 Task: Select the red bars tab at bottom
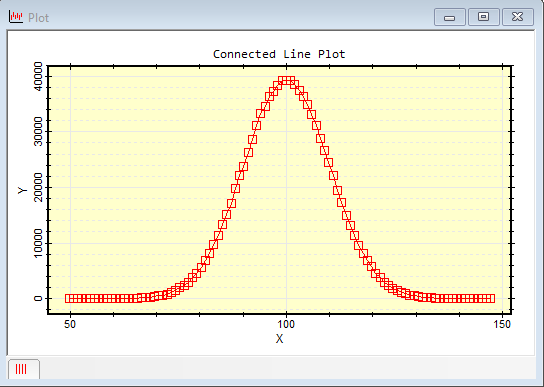[x=24, y=369]
